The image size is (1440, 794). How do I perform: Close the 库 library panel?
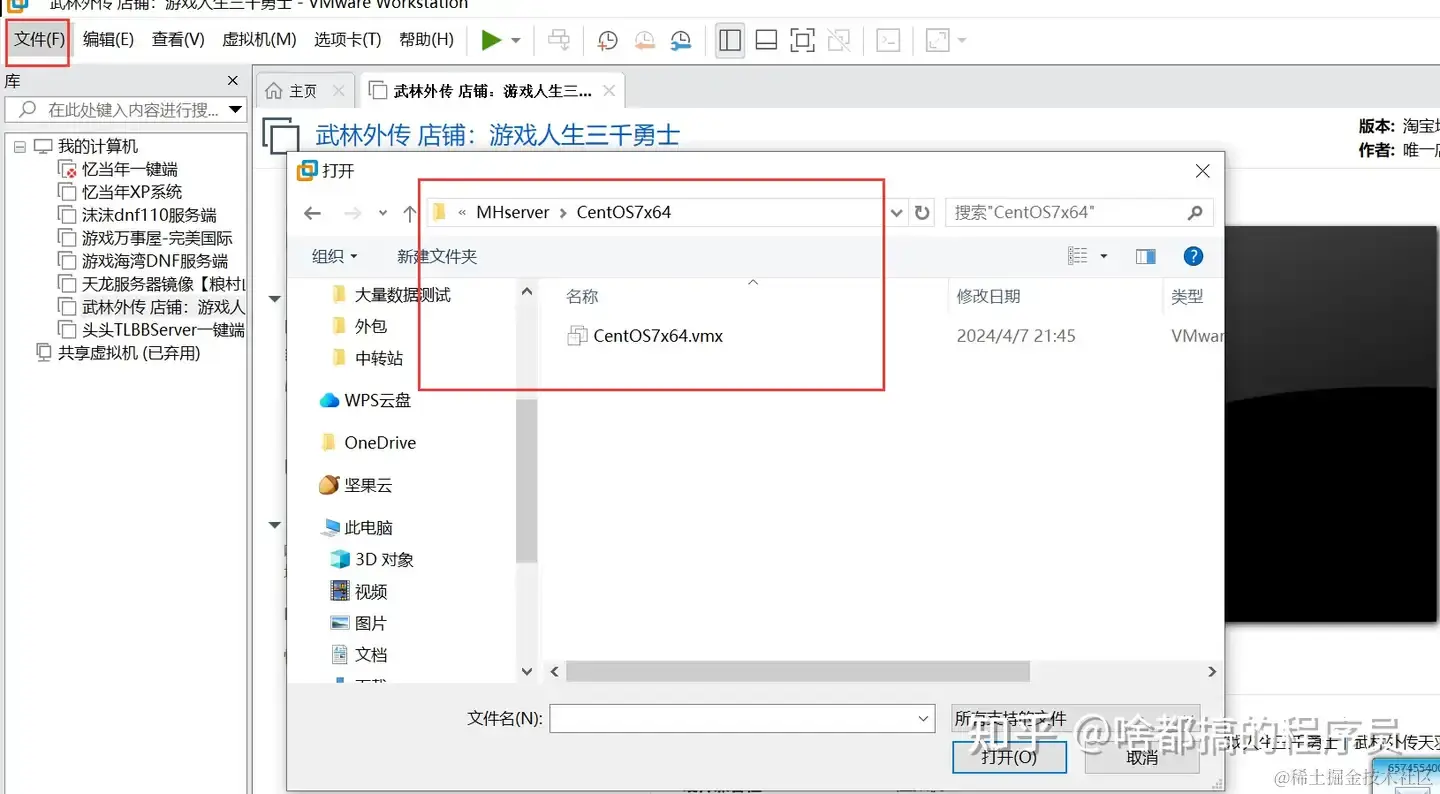(x=233, y=81)
